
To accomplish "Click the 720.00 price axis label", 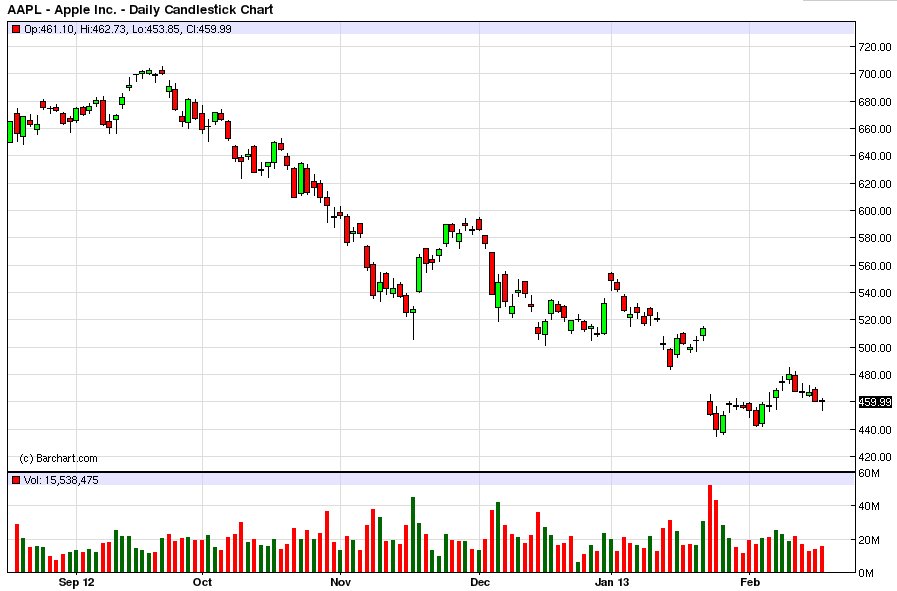I will pos(875,47).
